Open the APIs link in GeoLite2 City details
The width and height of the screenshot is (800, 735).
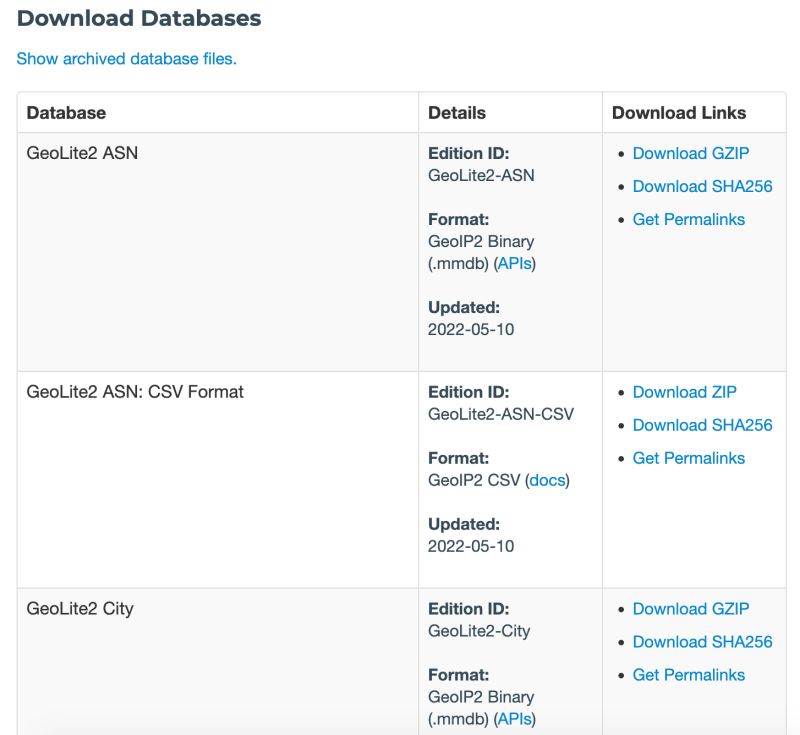click(513, 718)
